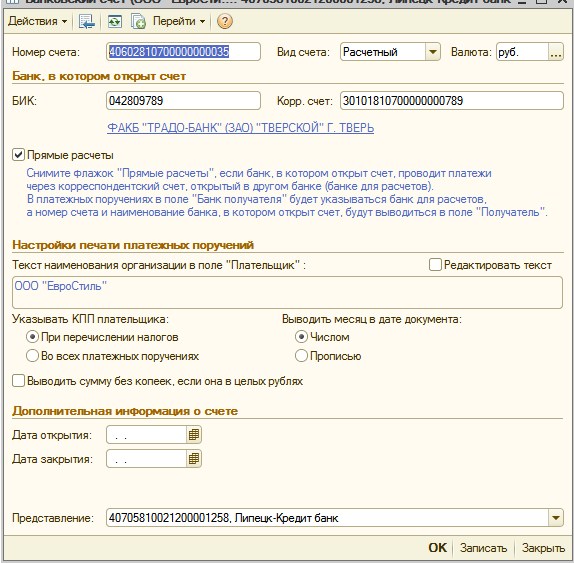574x563 pixels.
Task: Open the Перейти menu
Action: (179, 21)
